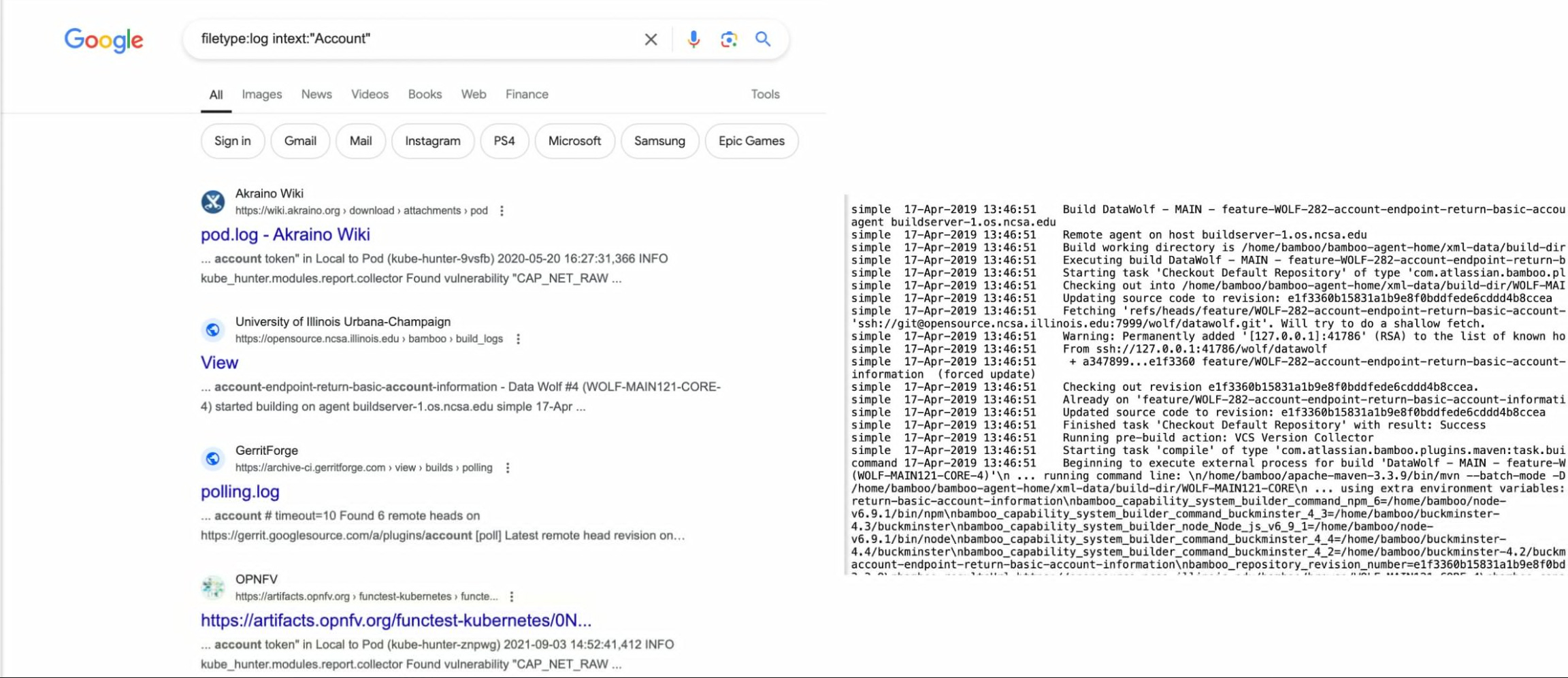The width and height of the screenshot is (1568, 678).
Task: Click log line 'From ssh://127.0.0.1:41786/wolf/datawolf'
Action: (1089, 349)
